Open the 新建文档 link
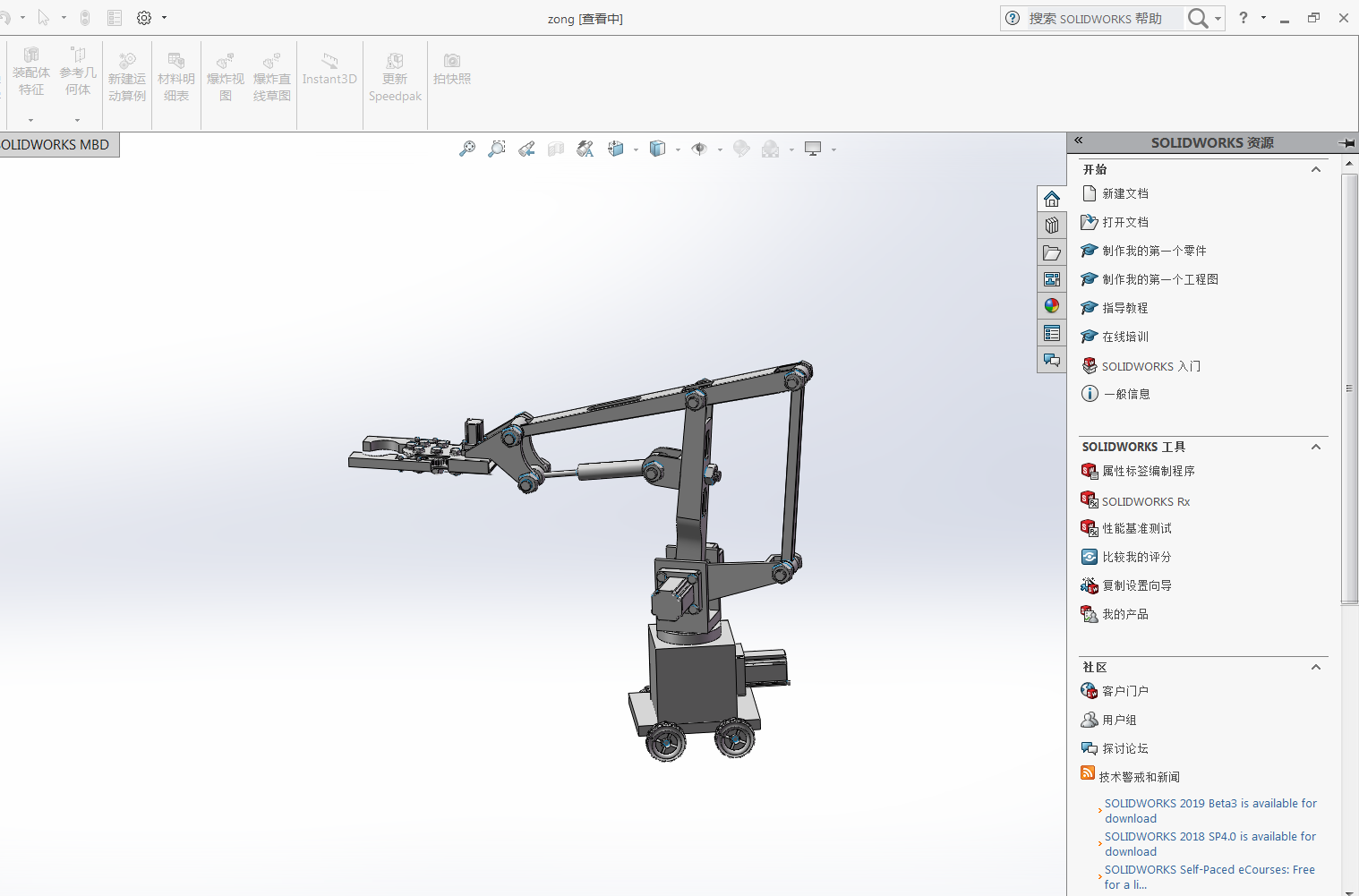 point(1124,193)
